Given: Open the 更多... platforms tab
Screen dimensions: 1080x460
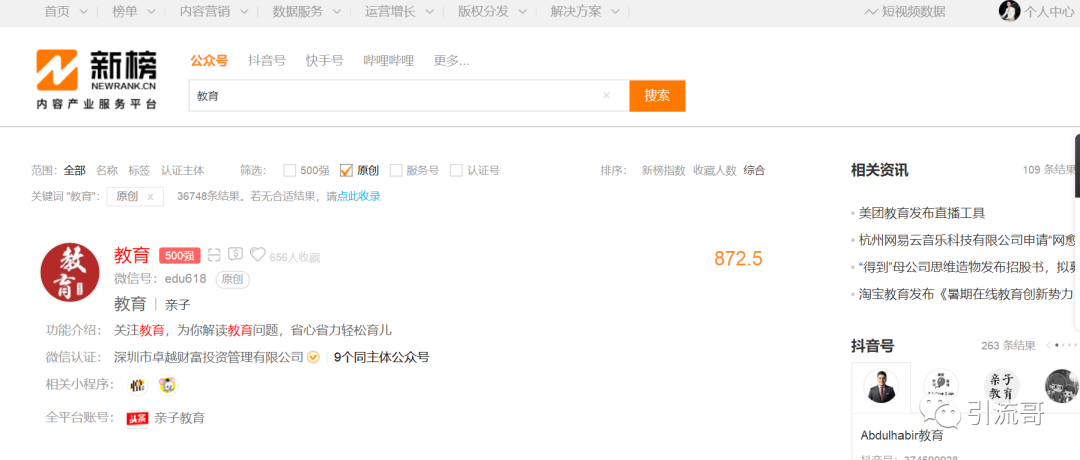Looking at the screenshot, I should point(451,61).
